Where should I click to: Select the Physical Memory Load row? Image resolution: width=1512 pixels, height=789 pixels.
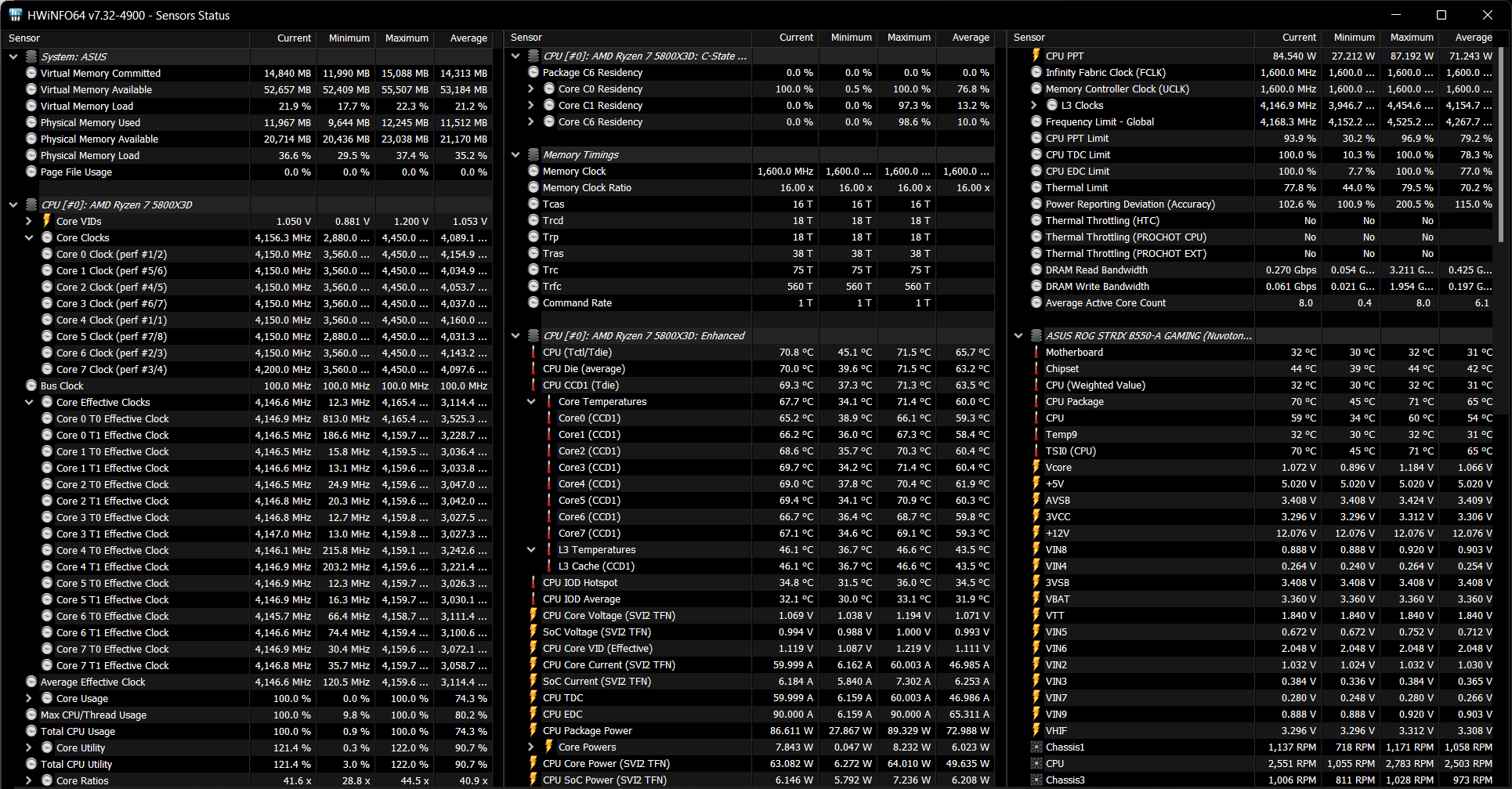coord(249,155)
